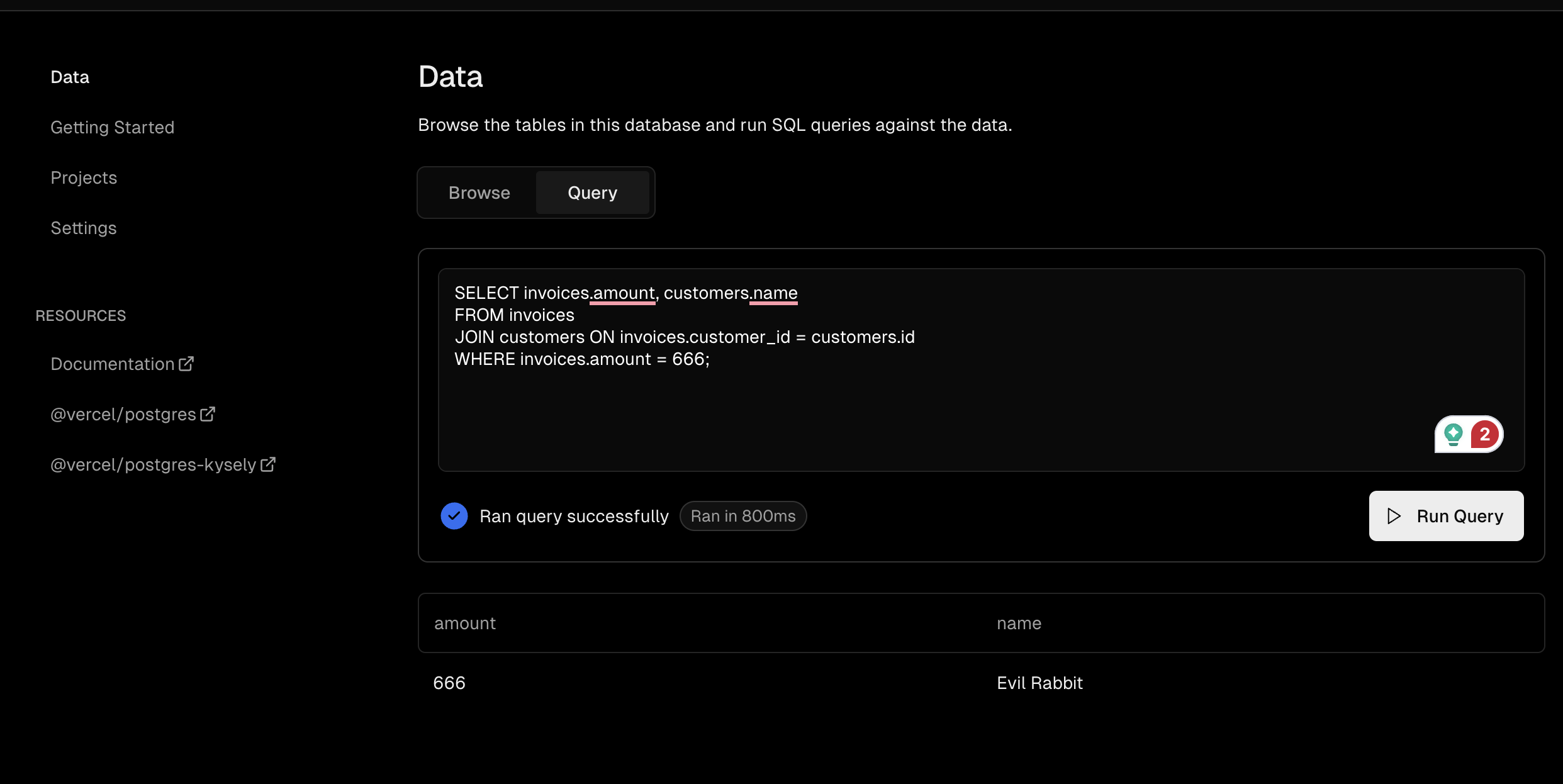Image resolution: width=1563 pixels, height=784 pixels.
Task: Click the play triangle icon in Run Query
Action: tap(1394, 516)
